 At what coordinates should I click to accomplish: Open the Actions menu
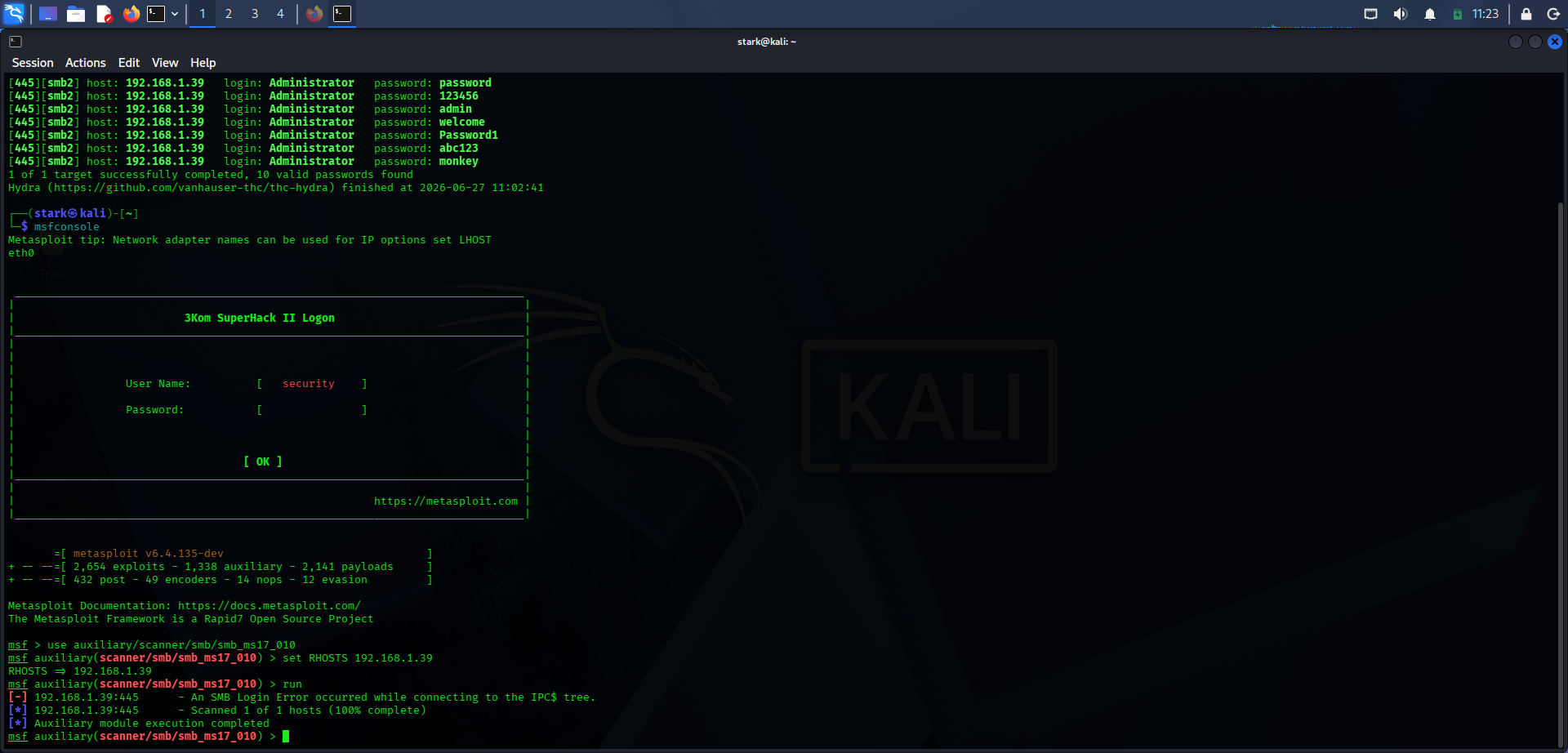tap(86, 63)
